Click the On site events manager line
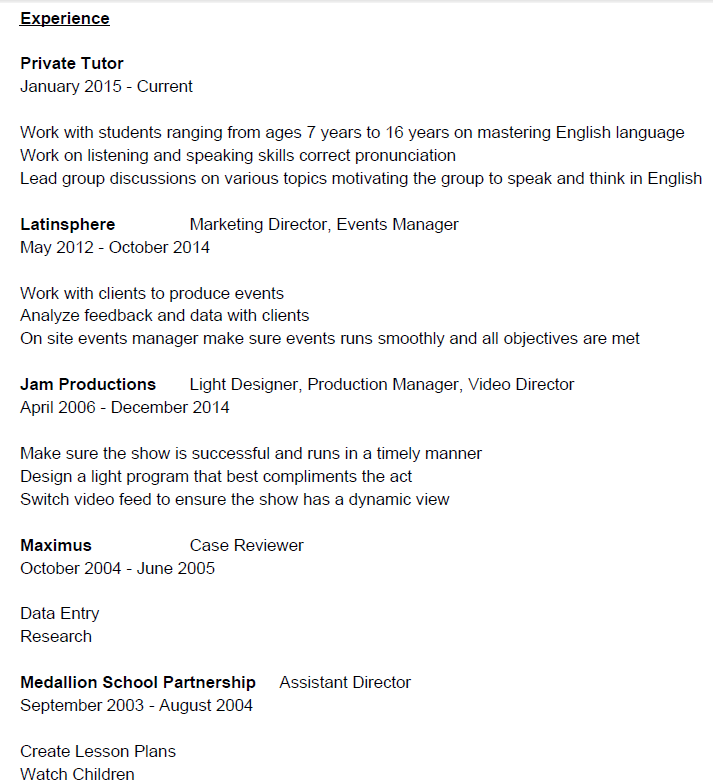 tap(330, 338)
